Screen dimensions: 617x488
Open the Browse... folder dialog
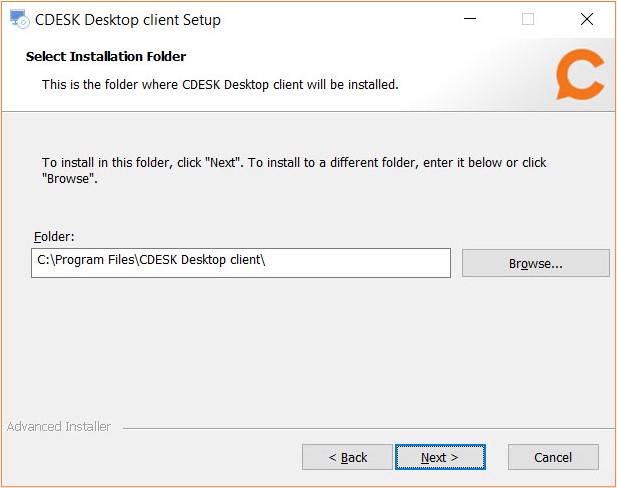click(536, 263)
